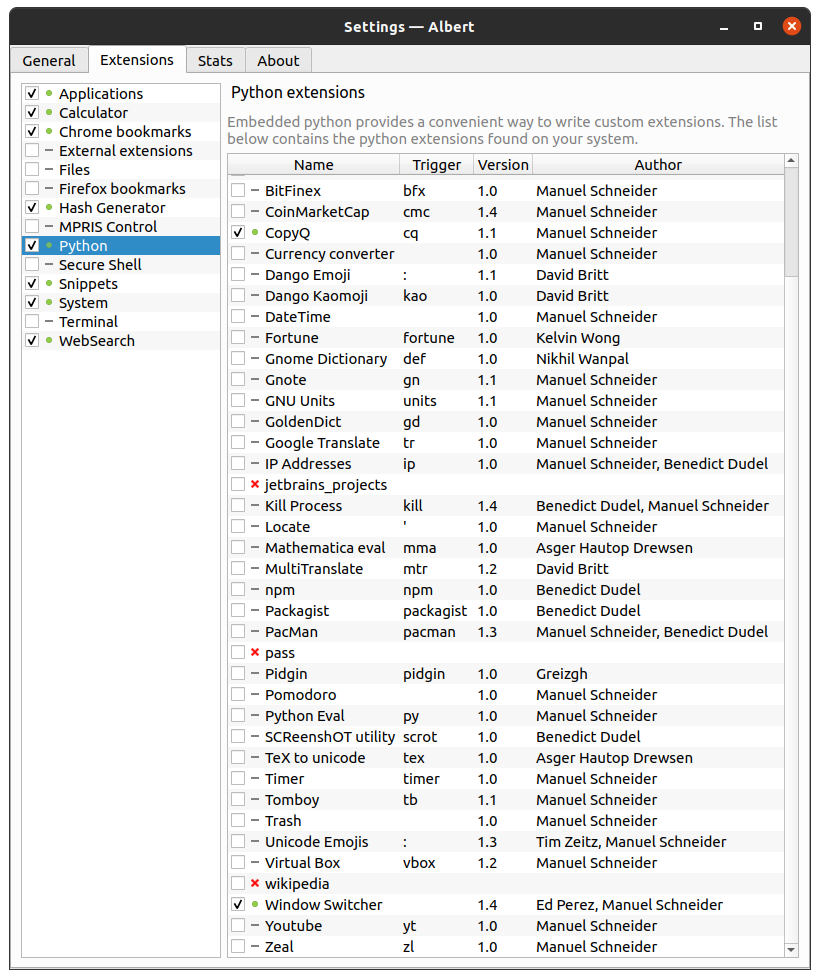Image resolution: width=820 pixels, height=979 pixels.
Task: Select the Pomodoro extension row
Action: coord(506,695)
